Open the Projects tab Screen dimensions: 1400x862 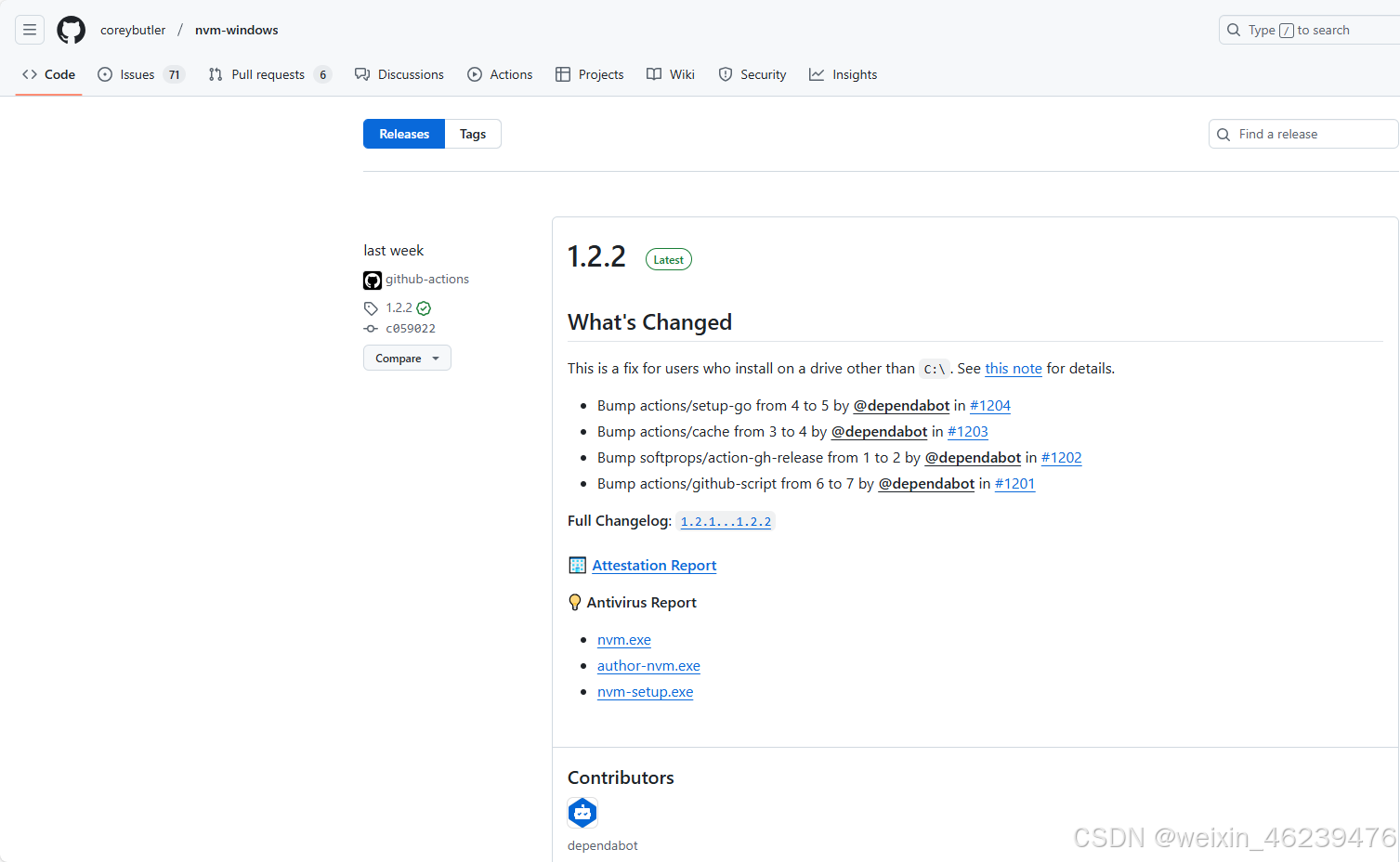tap(589, 74)
